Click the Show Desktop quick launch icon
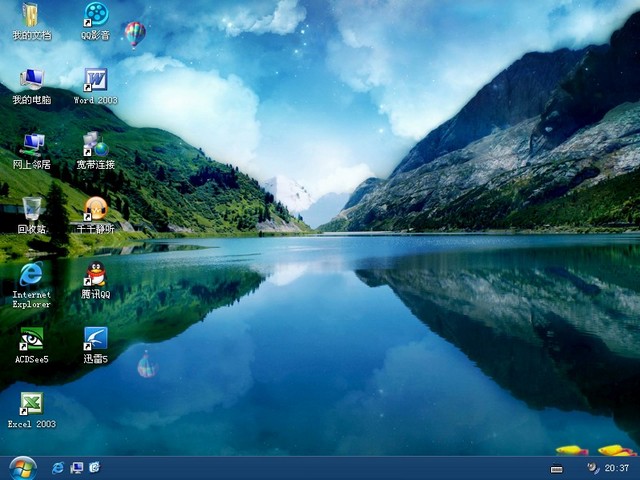640x480 pixels. coord(76,468)
